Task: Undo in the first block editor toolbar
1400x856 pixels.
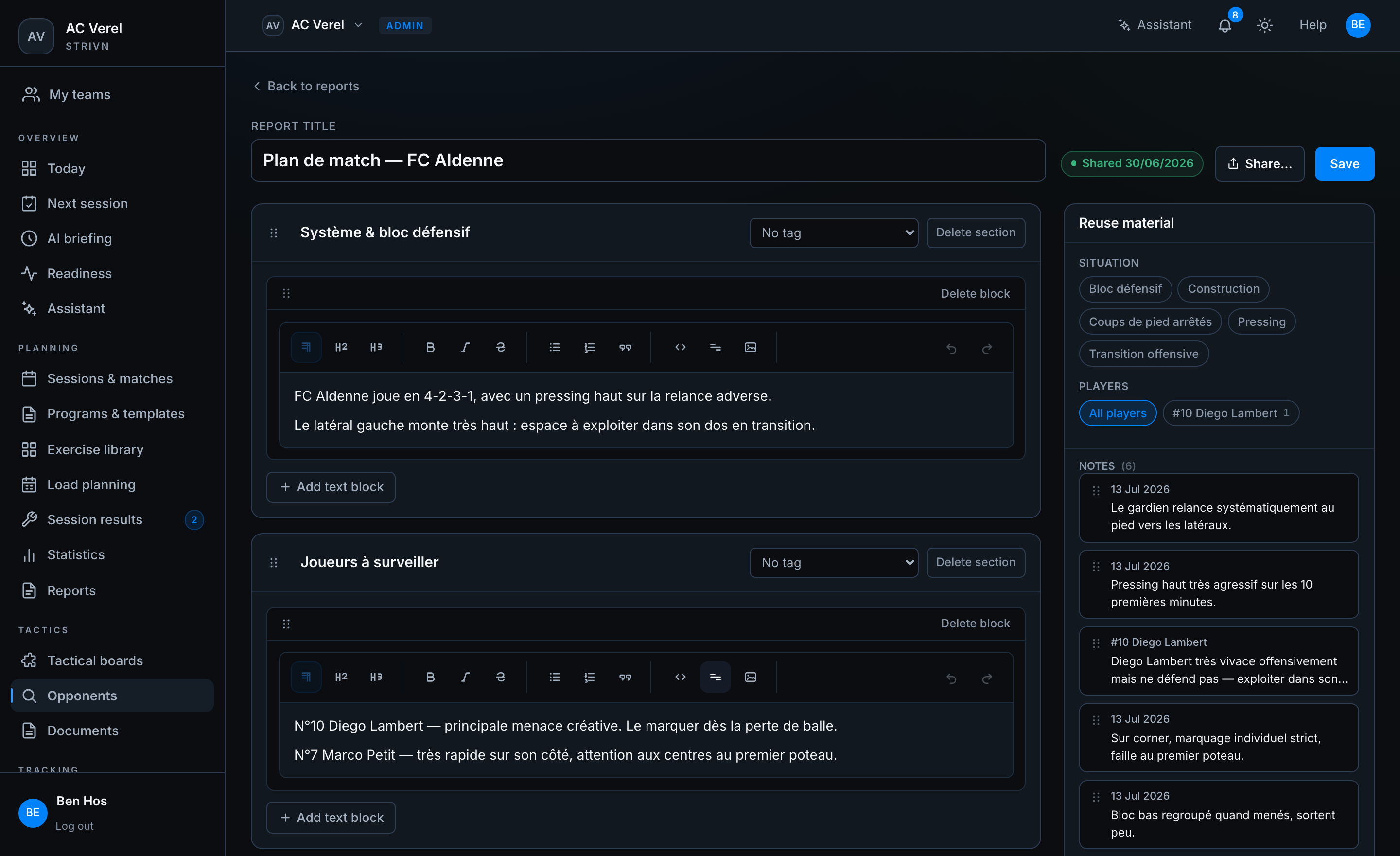Action: (952, 348)
